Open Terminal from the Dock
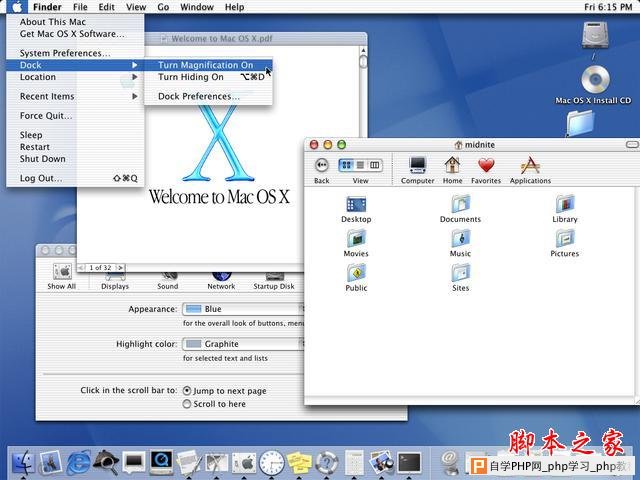The image size is (640, 480). 409,463
